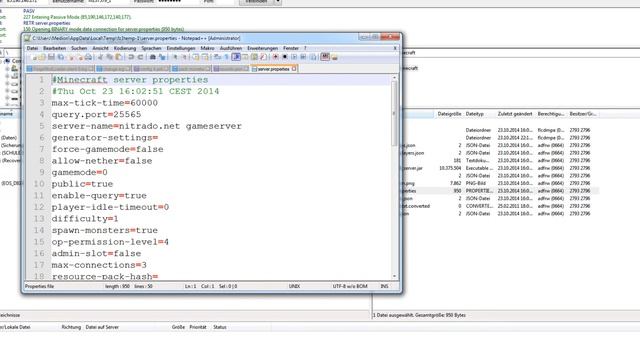Image resolution: width=640 pixels, height=360 pixels.
Task: Click the New file icon in Notepad++ toolbar
Action: [x=34, y=57]
